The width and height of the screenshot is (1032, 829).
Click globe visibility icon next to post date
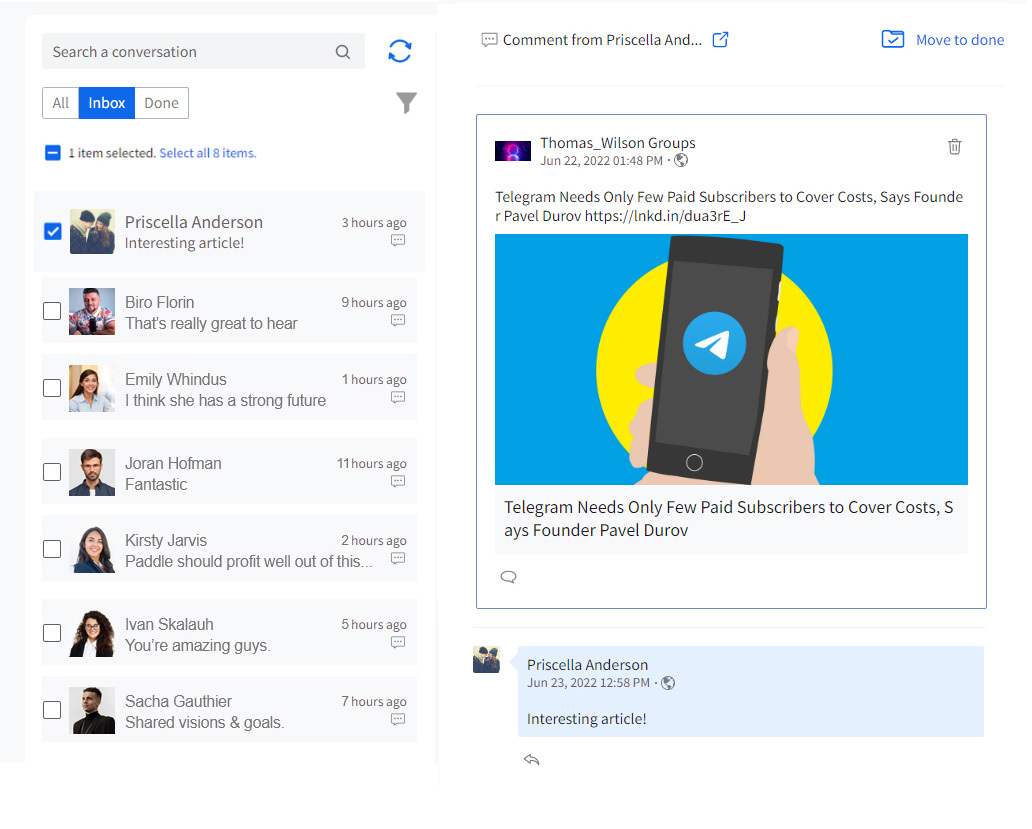(681, 161)
